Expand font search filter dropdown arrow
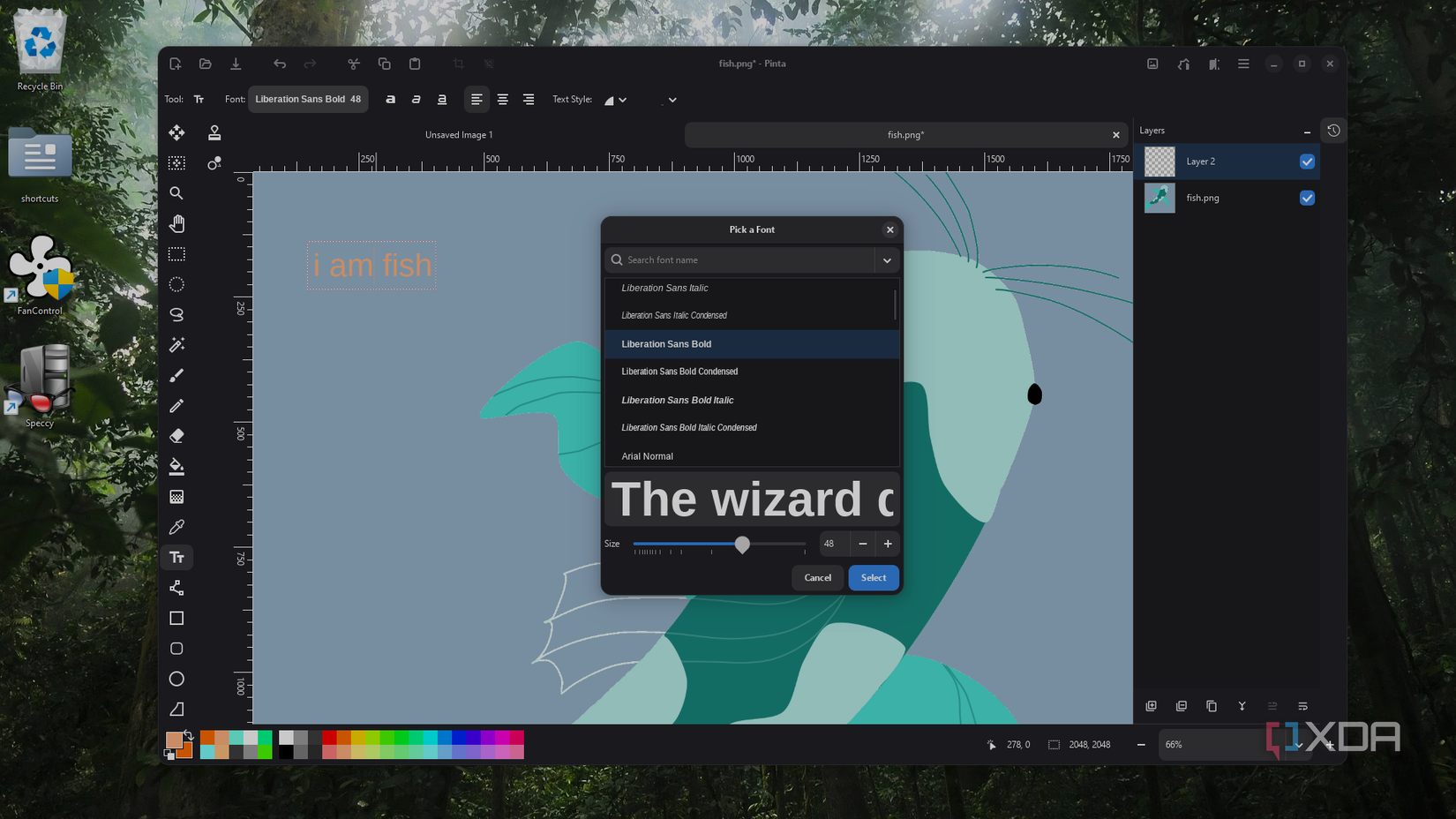1456x819 pixels. 887,260
